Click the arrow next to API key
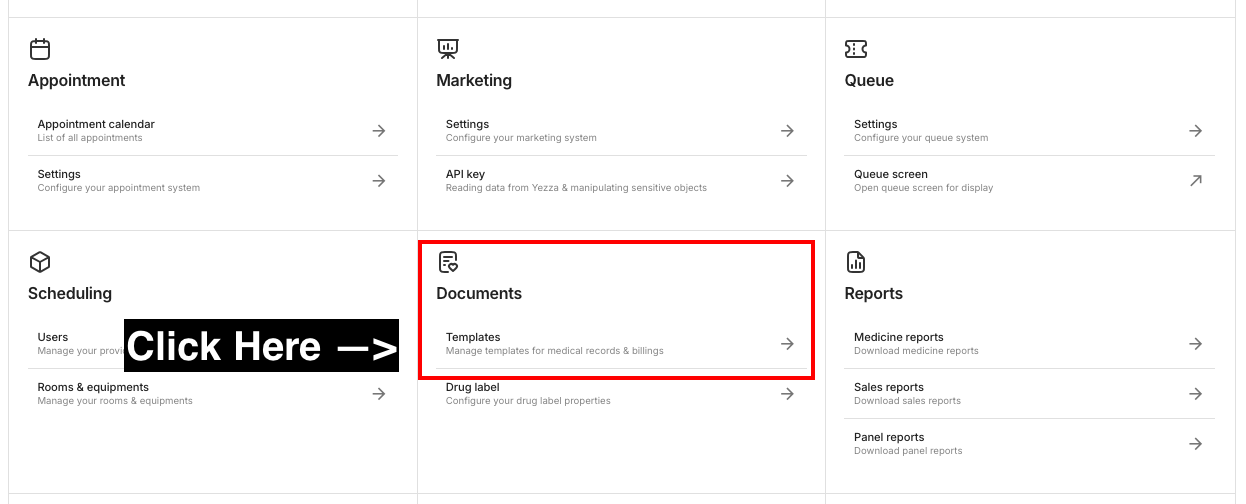Image resolution: width=1246 pixels, height=504 pixels. pyautogui.click(x=787, y=181)
